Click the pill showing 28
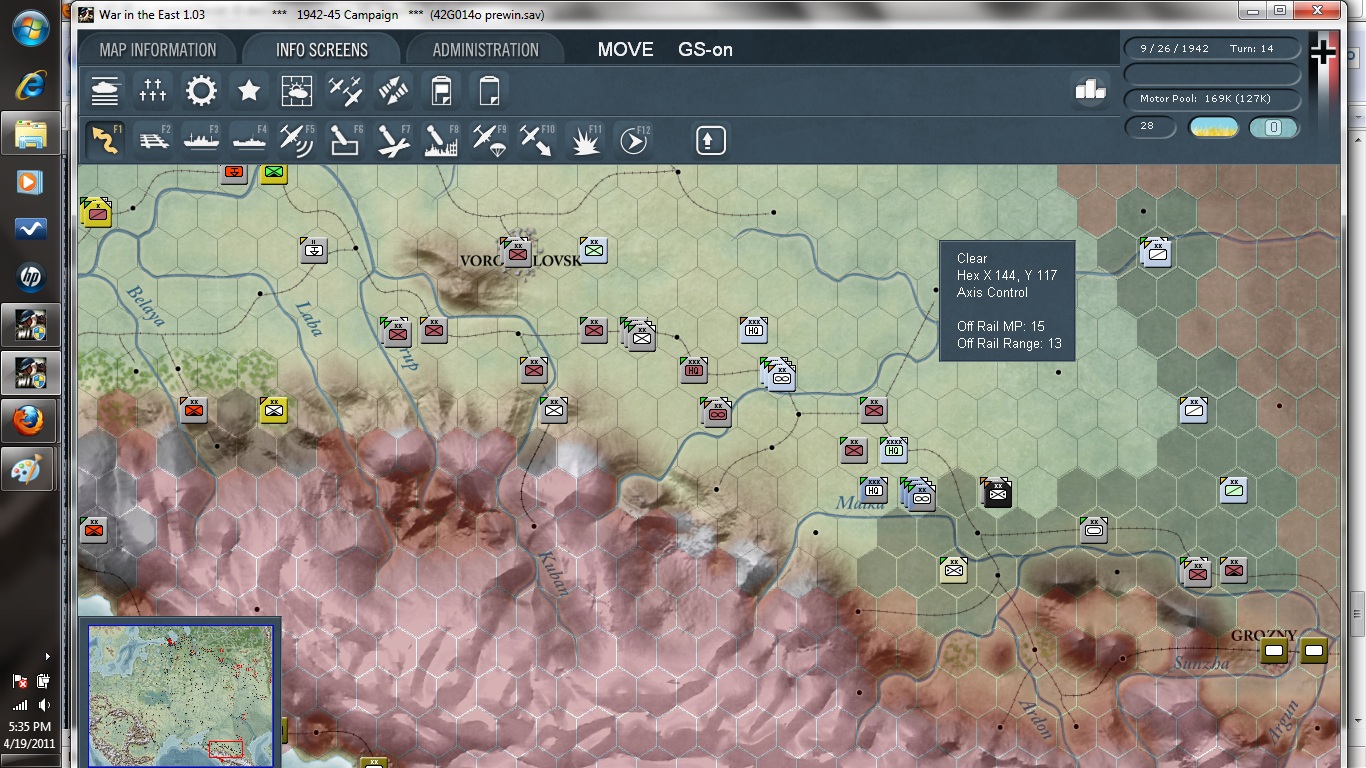1366x768 pixels. [x=1148, y=127]
